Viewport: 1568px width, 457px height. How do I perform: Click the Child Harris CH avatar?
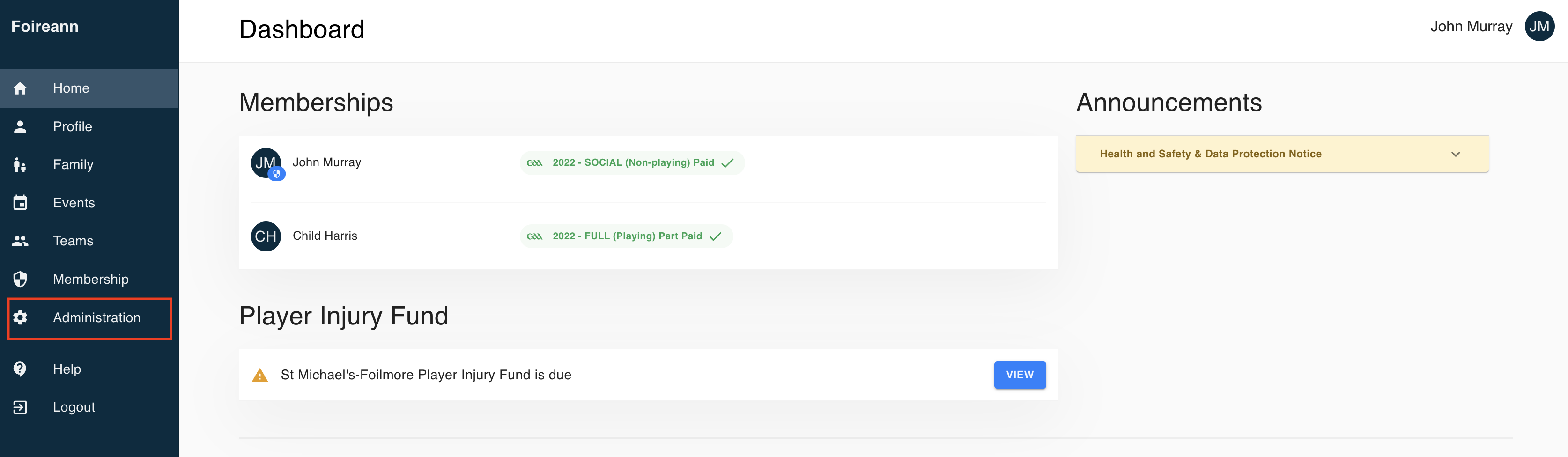[266, 236]
